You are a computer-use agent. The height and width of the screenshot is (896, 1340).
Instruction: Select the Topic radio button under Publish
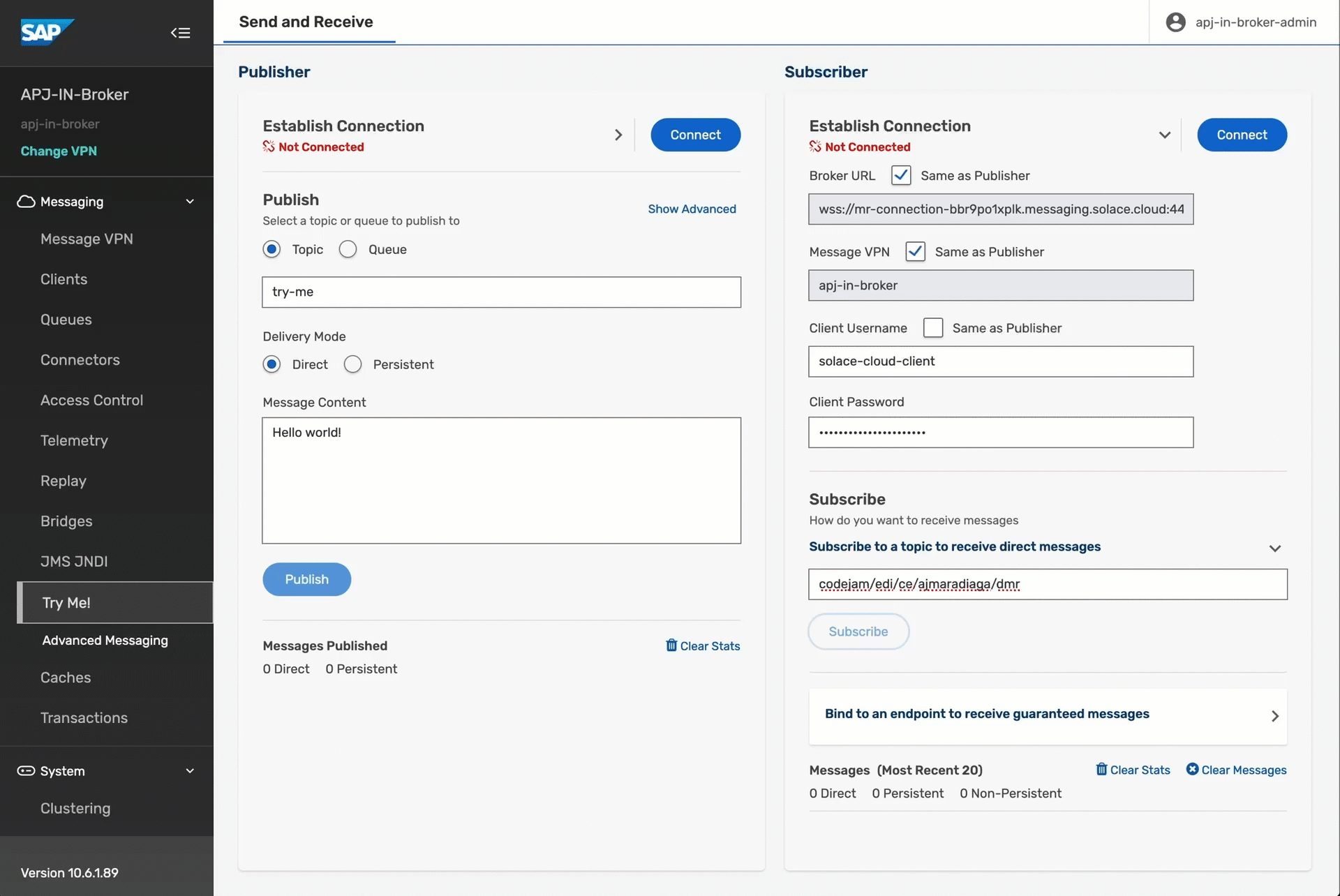tap(272, 249)
